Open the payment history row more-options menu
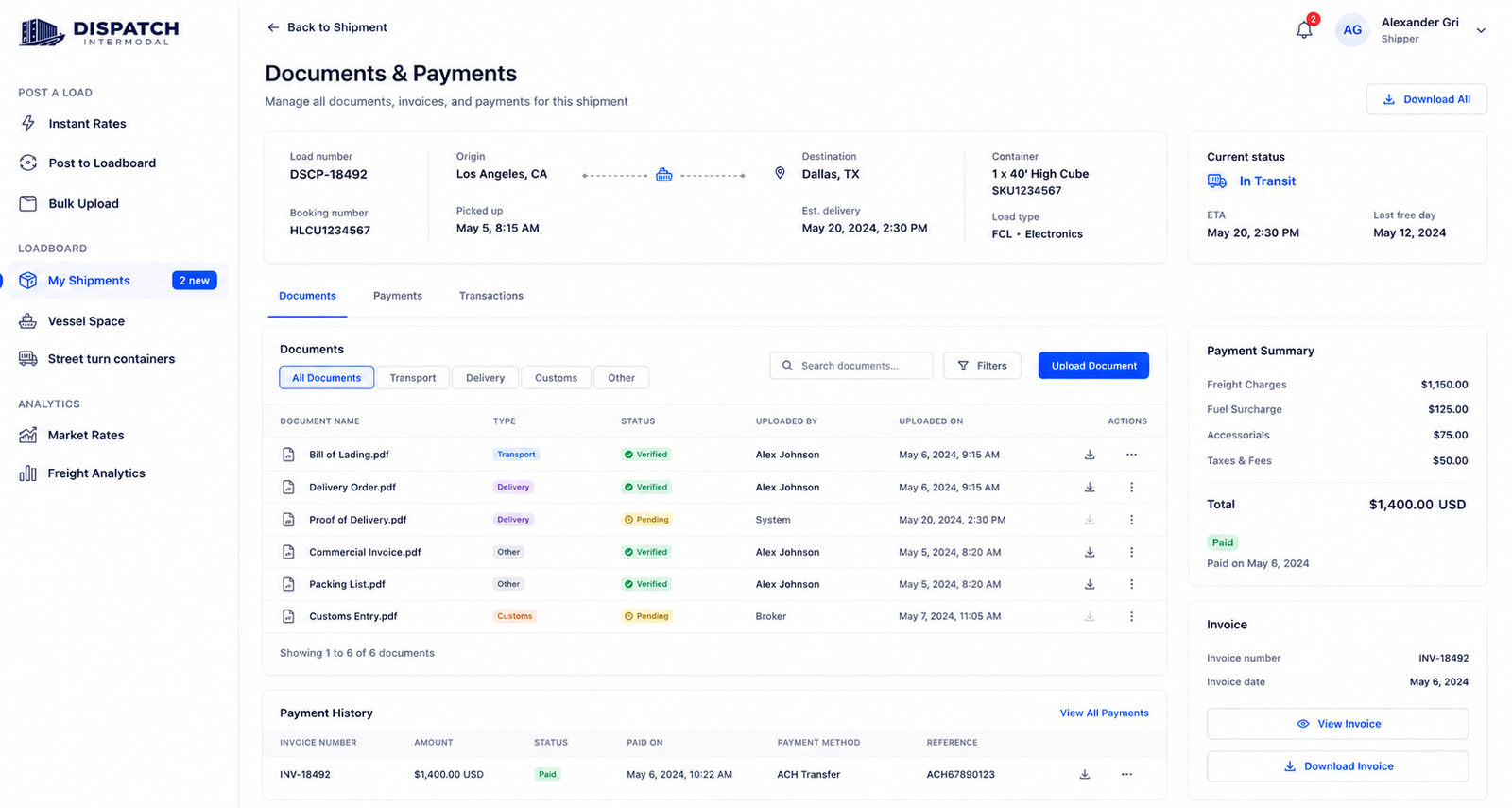 click(1126, 775)
